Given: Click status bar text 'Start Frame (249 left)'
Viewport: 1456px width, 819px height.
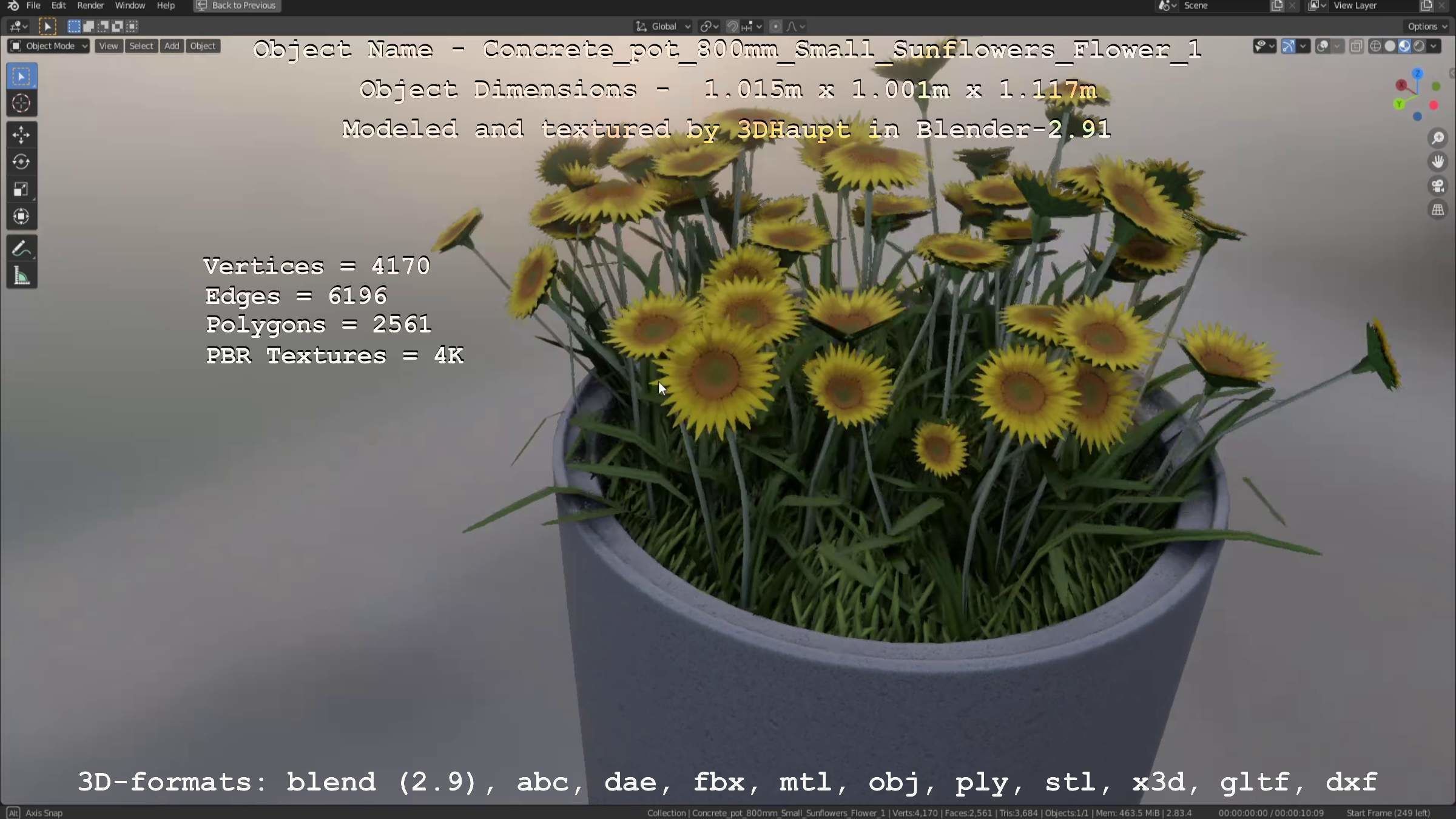Looking at the screenshot, I should coord(1388,813).
